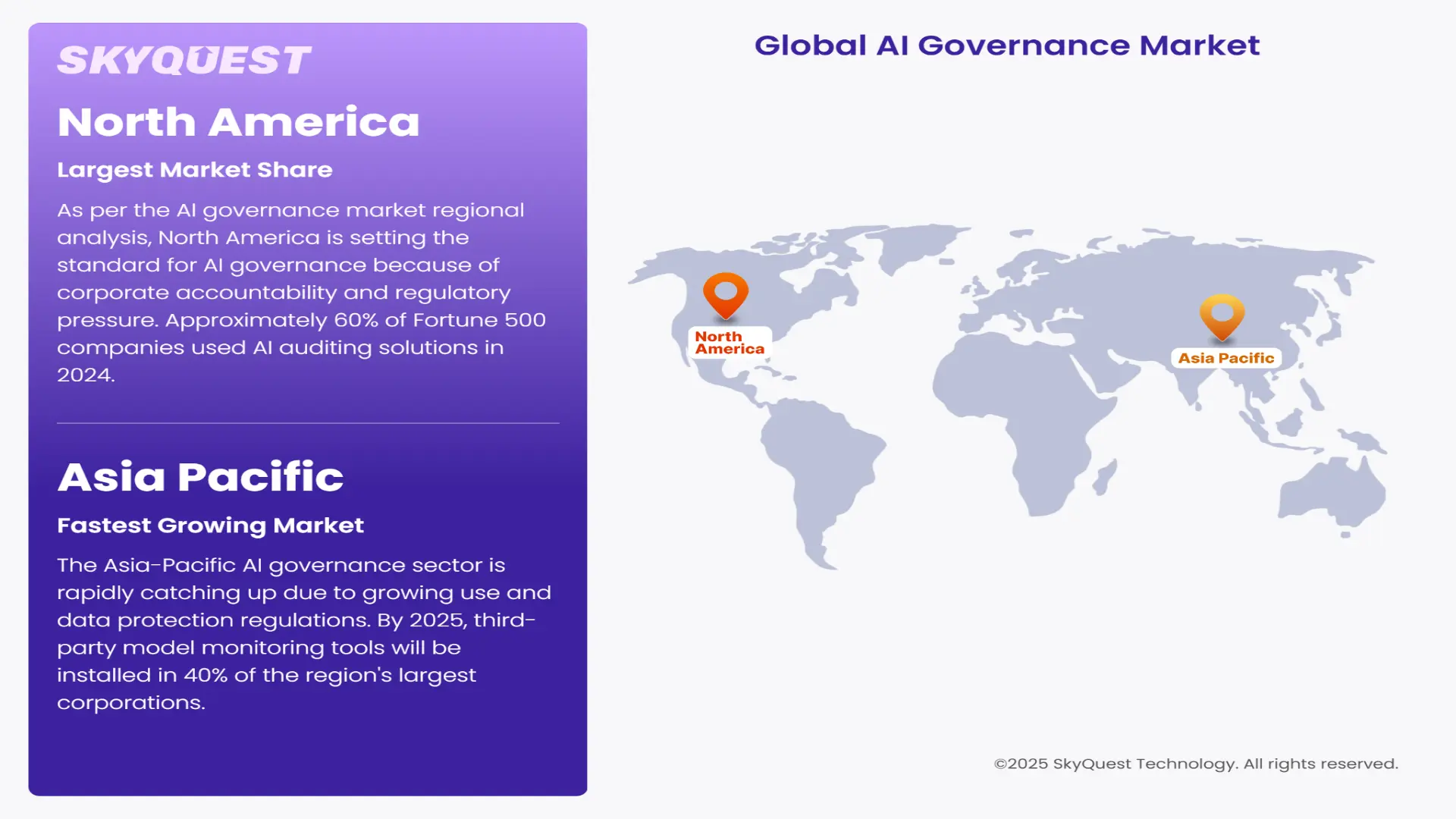The image size is (1456, 819).
Task: Click the Fastest Growing Market subheading
Action: point(210,525)
